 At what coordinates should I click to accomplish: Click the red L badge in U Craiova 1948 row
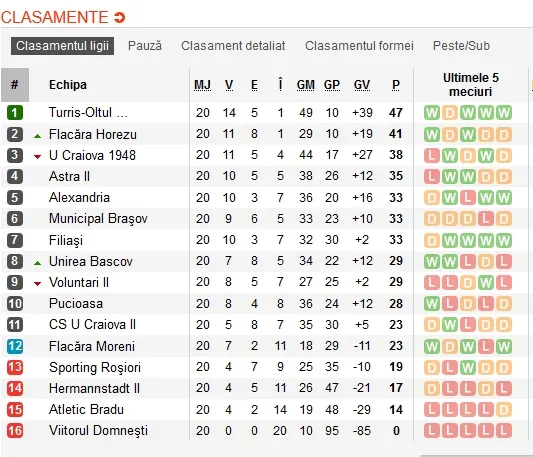432,156
